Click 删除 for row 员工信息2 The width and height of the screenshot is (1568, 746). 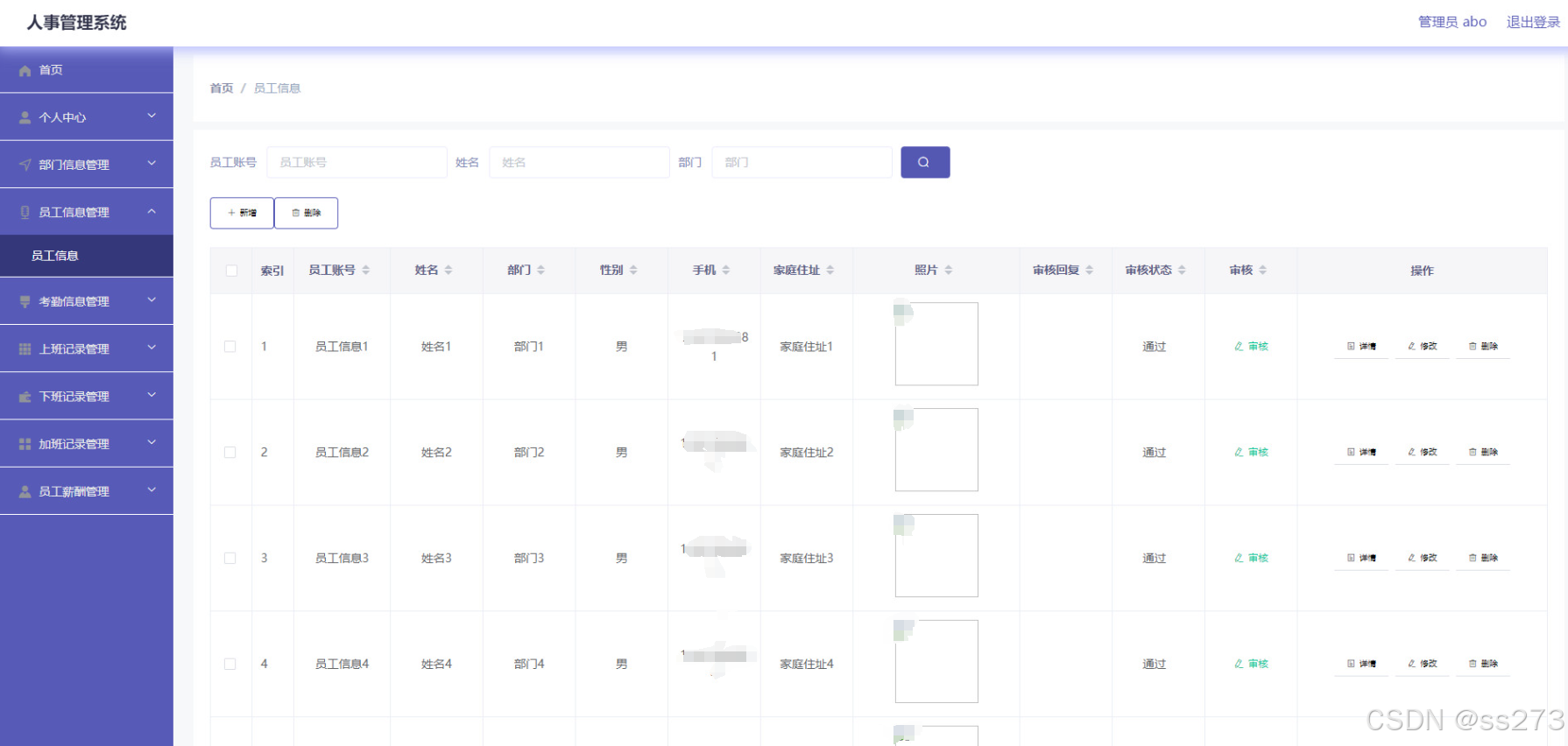pos(1483,453)
